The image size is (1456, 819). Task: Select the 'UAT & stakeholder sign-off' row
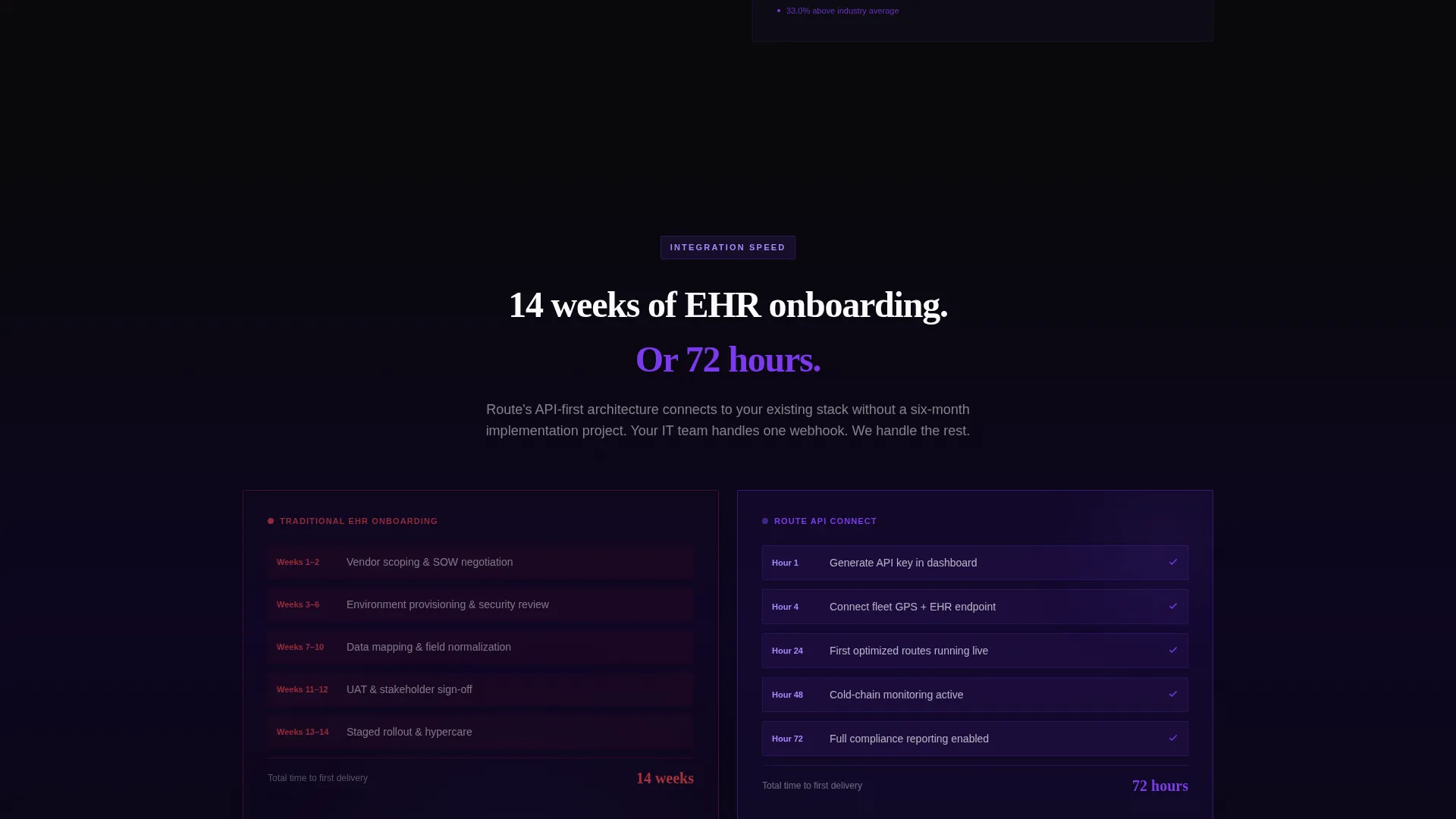pos(481,689)
